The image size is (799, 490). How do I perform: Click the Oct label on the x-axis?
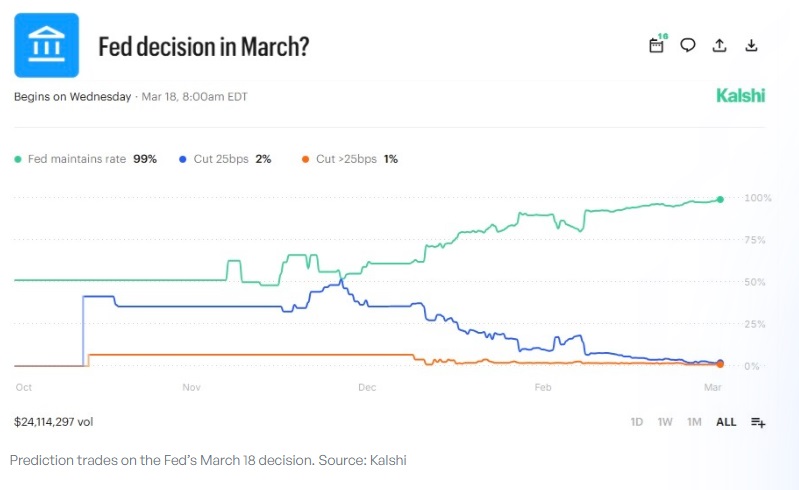(24, 386)
